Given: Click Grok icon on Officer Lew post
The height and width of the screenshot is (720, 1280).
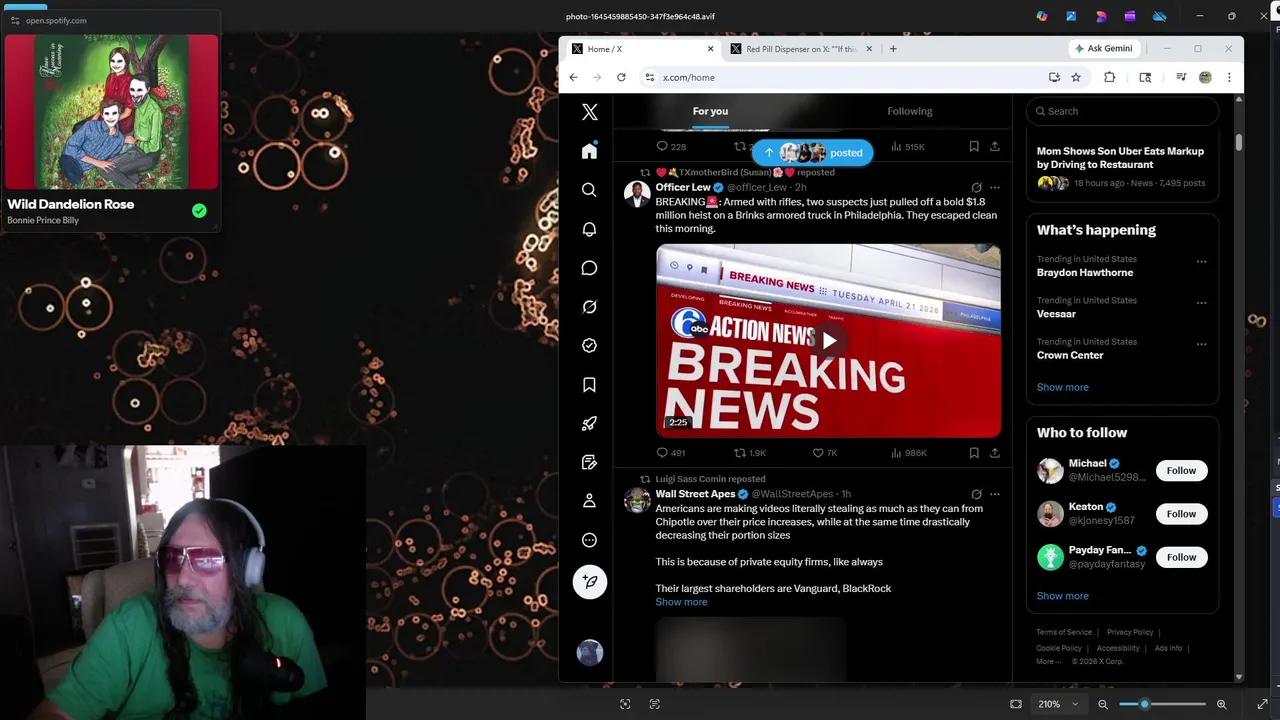Looking at the screenshot, I should click(x=976, y=187).
